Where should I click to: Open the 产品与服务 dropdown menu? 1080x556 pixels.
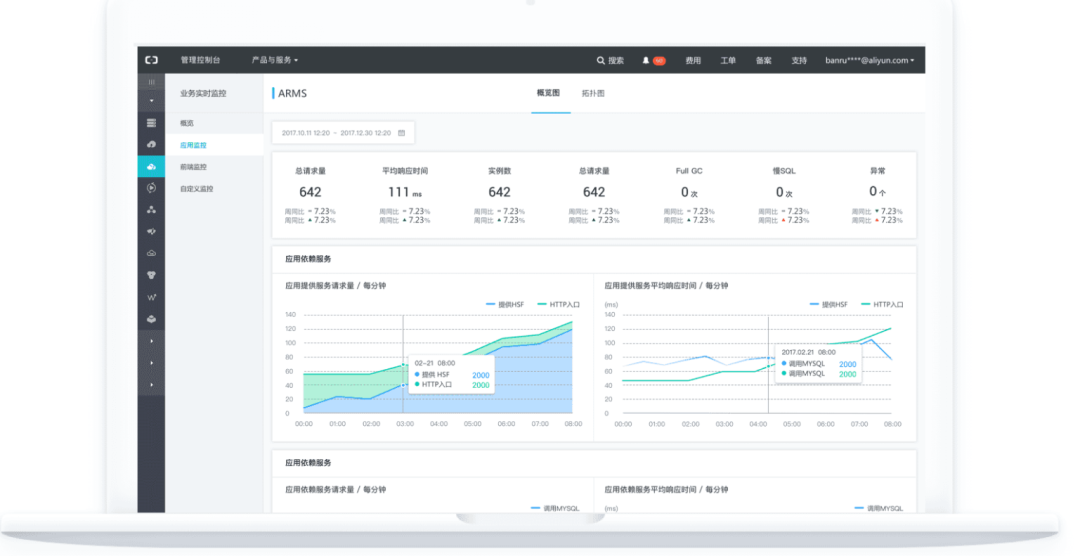pyautogui.click(x=275, y=61)
